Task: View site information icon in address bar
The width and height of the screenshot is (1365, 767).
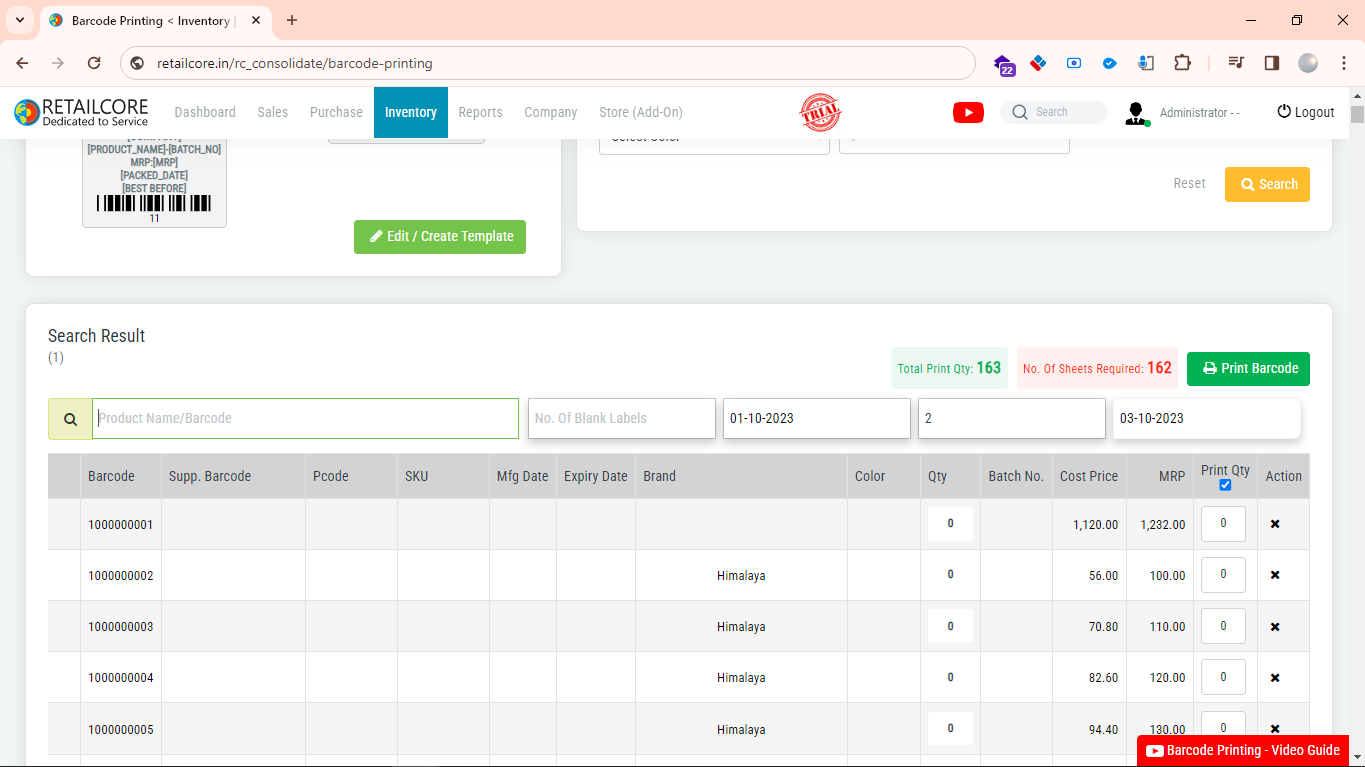Action: pos(138,63)
